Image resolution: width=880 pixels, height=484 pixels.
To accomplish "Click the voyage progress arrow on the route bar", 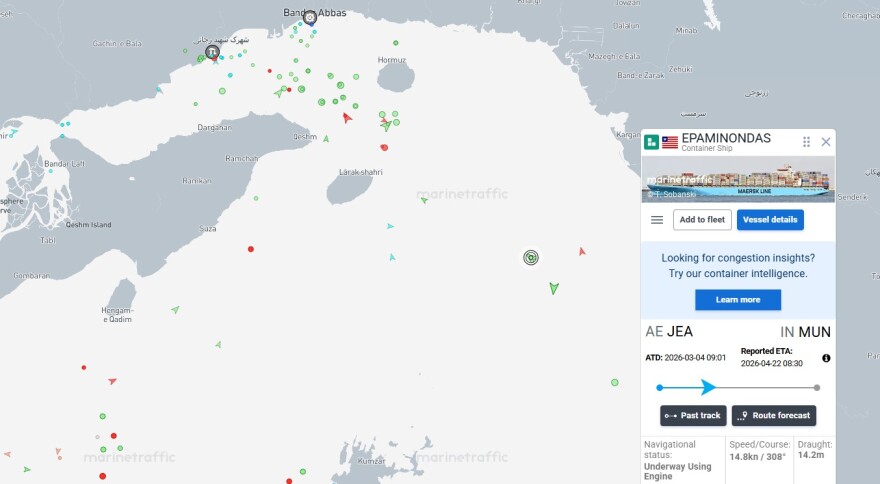I will (x=708, y=387).
